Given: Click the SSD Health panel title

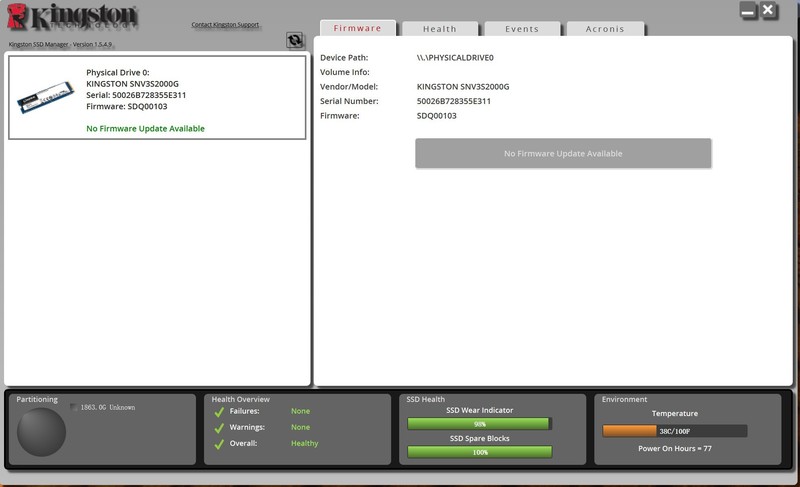Looking at the screenshot, I should (426, 399).
